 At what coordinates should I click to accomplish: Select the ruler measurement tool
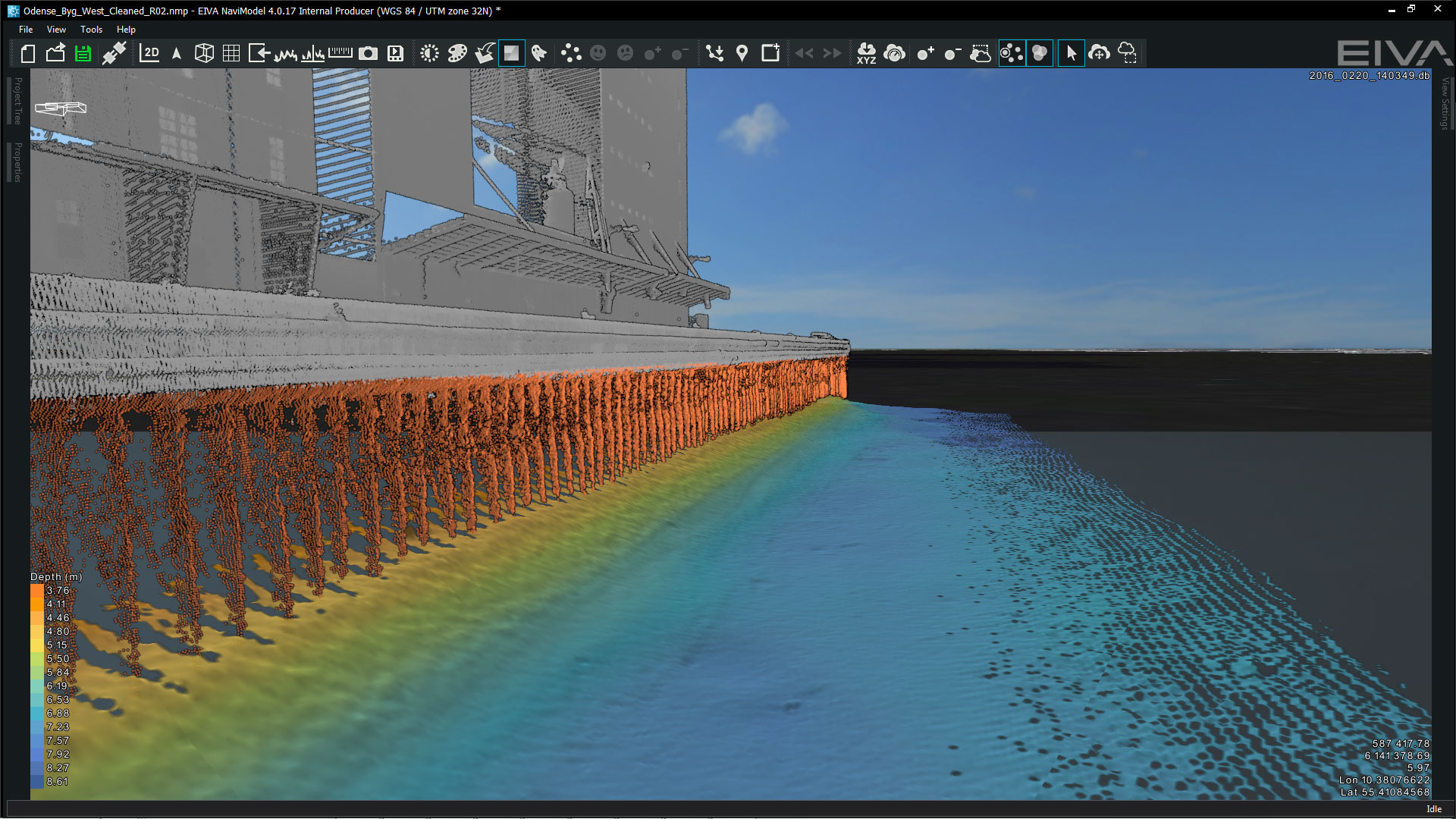click(x=340, y=53)
